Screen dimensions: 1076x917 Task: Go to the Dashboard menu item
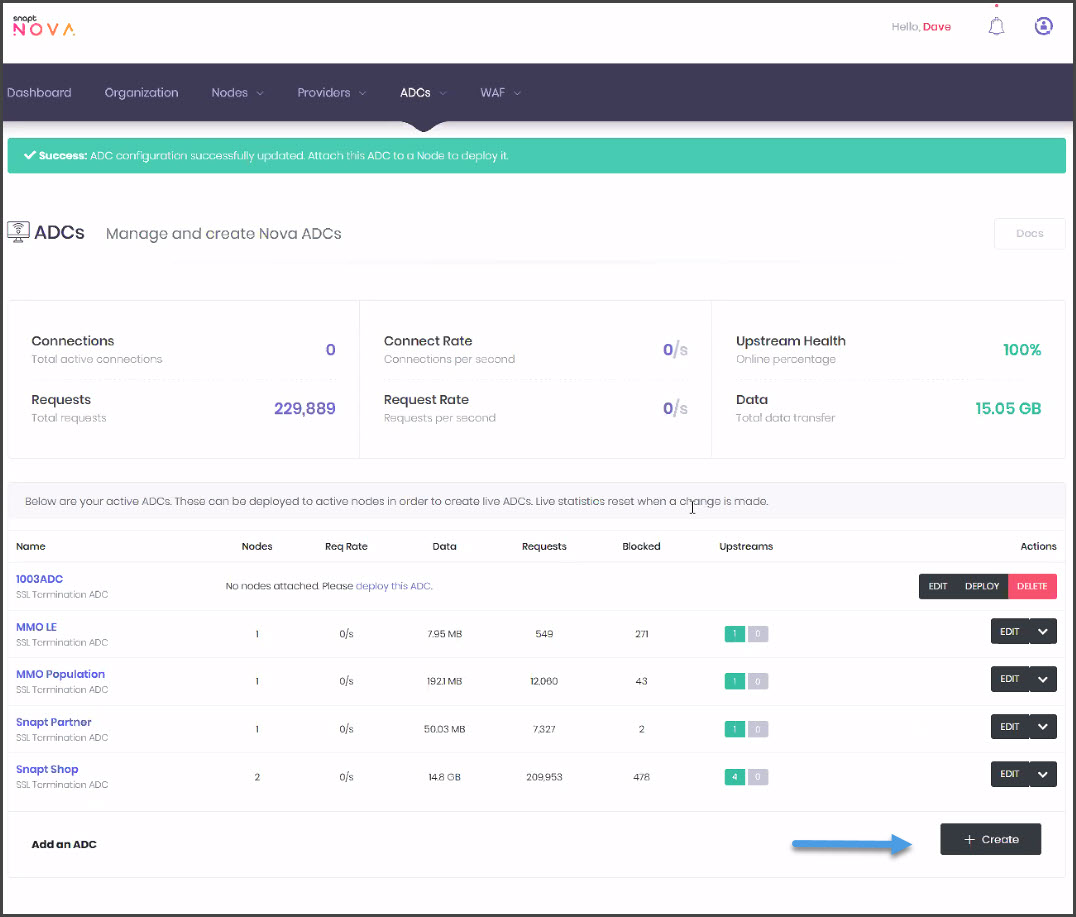point(39,93)
